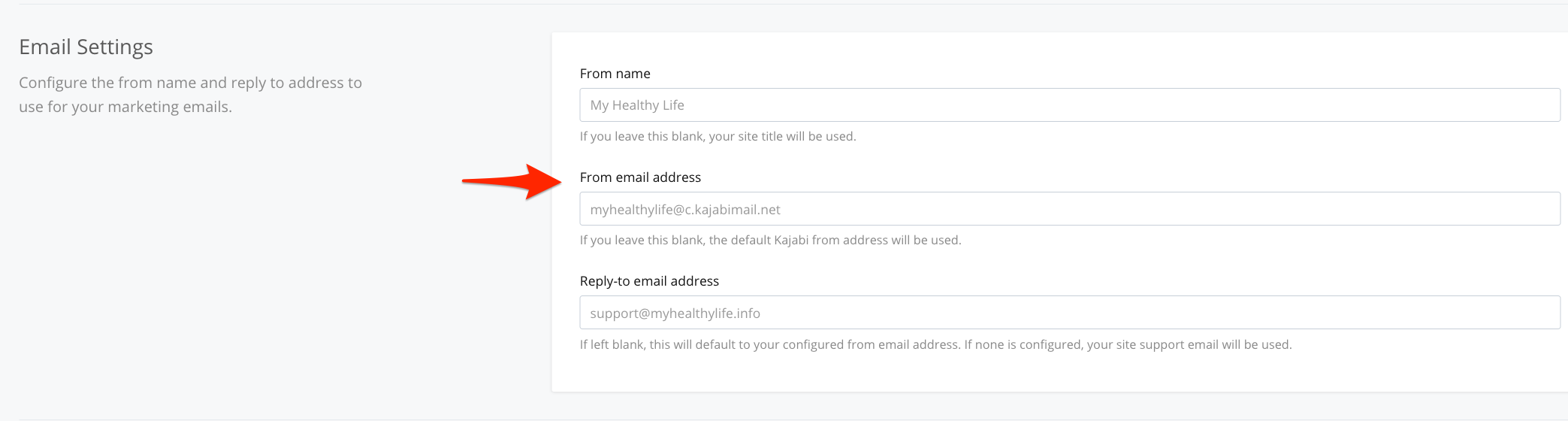This screenshot has height=421, width=1568.
Task: Select the From email address input field
Action: [1070, 209]
